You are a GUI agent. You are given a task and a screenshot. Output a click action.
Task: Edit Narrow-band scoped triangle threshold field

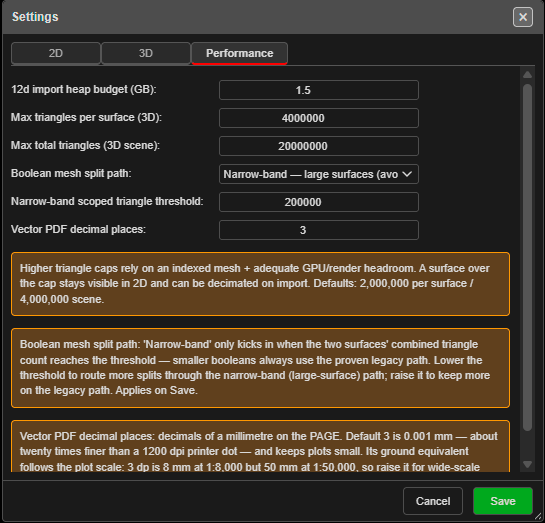tap(319, 202)
